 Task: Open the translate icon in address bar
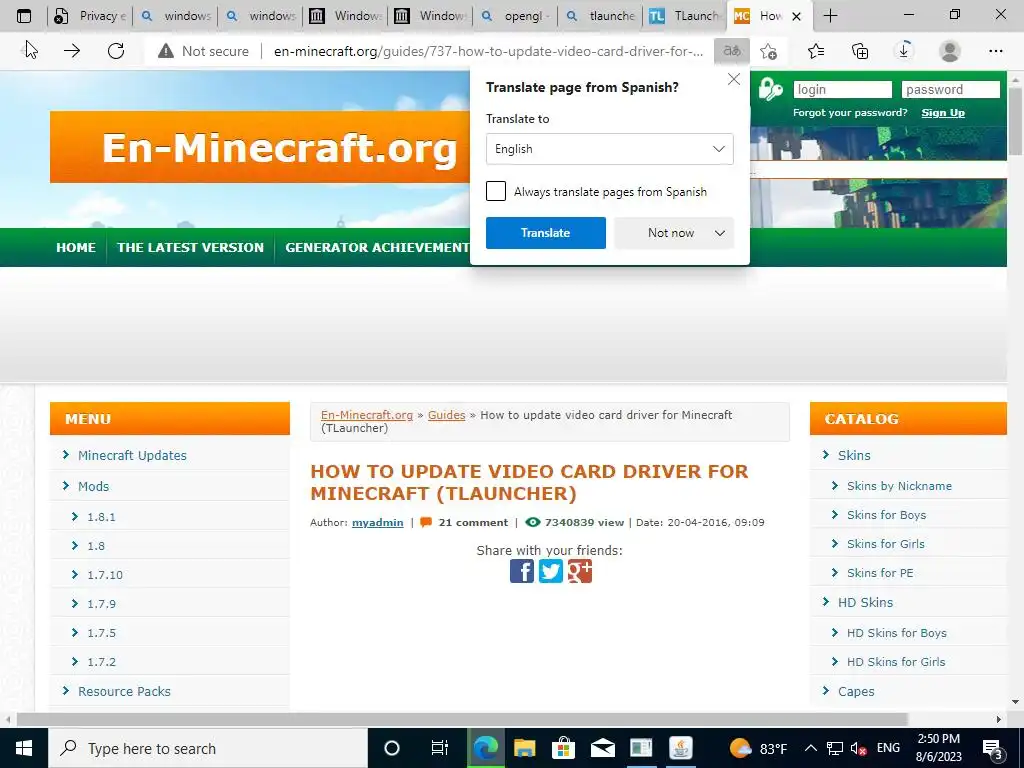(732, 51)
